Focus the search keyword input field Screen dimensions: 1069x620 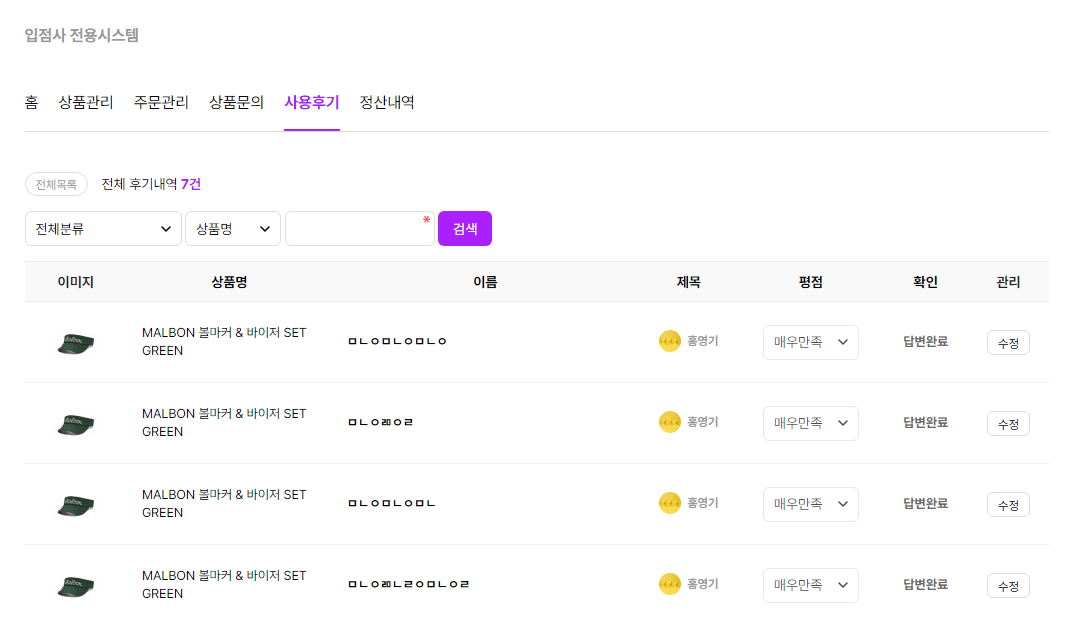(360, 228)
